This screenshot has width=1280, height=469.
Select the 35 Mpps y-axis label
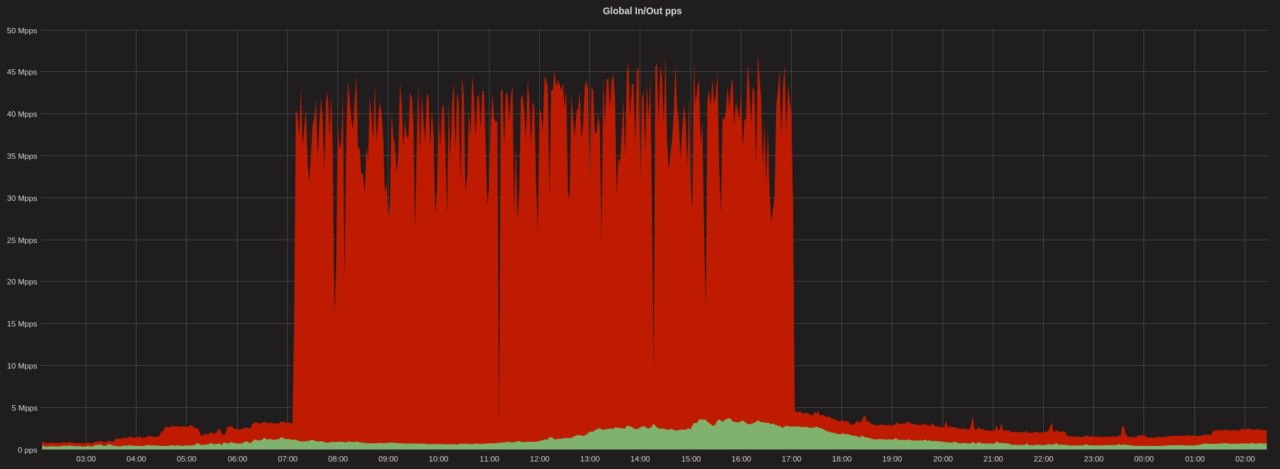21,156
